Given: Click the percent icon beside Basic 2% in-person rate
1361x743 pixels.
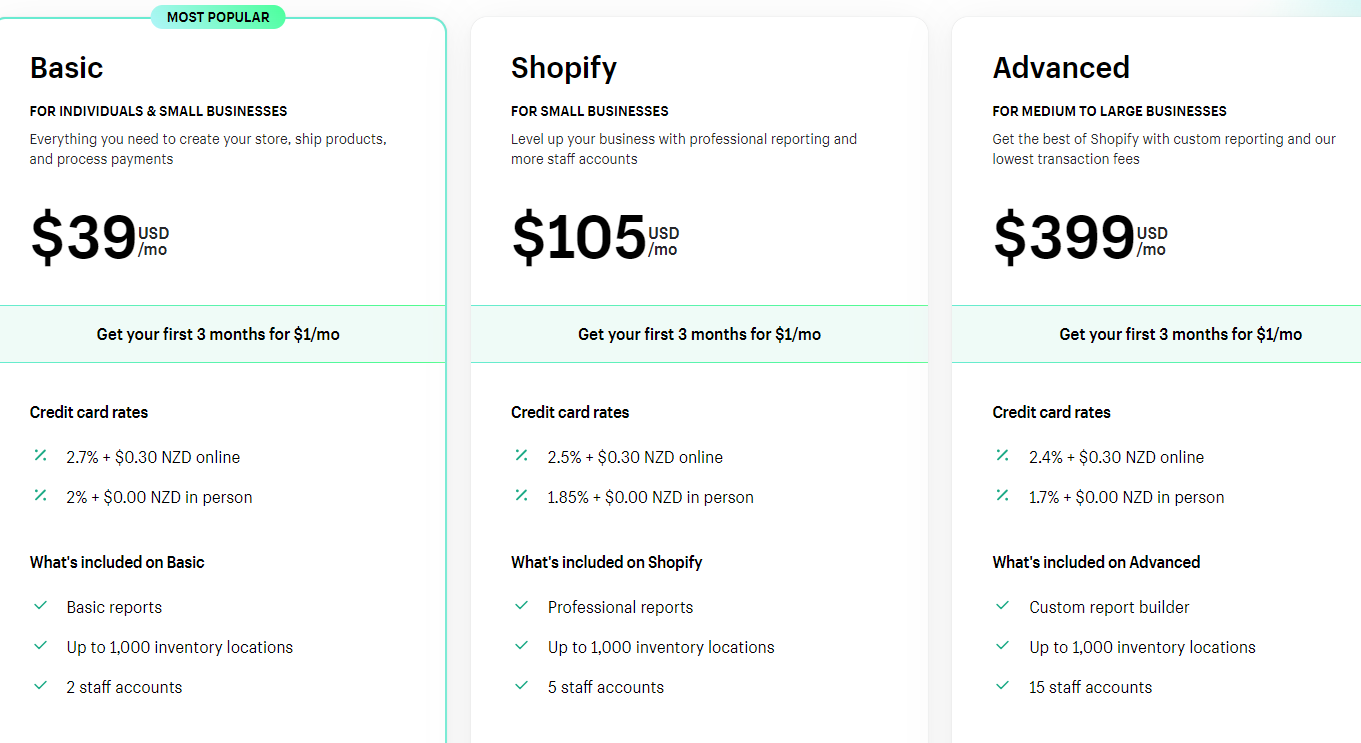Looking at the screenshot, I should [40, 496].
